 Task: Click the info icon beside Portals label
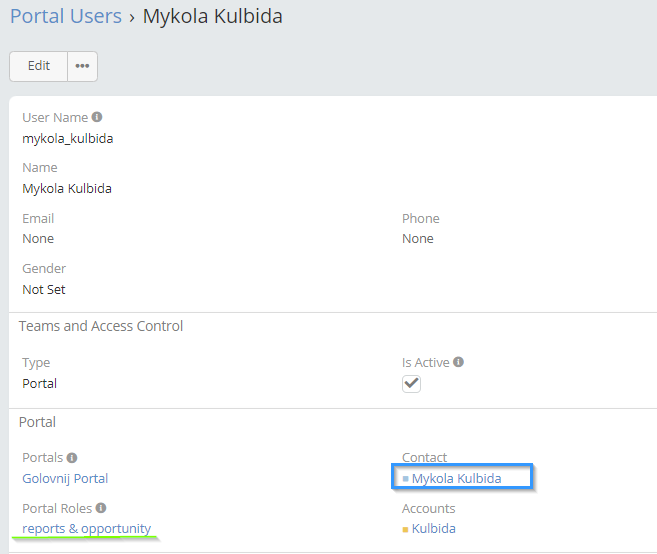tap(72, 457)
